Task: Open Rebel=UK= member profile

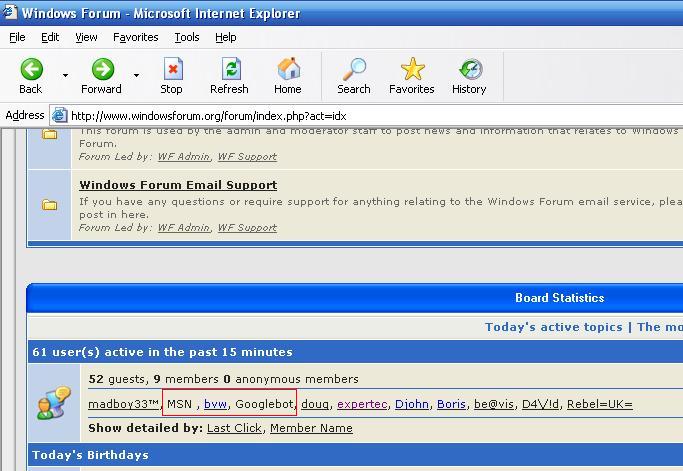Action: coord(599,404)
